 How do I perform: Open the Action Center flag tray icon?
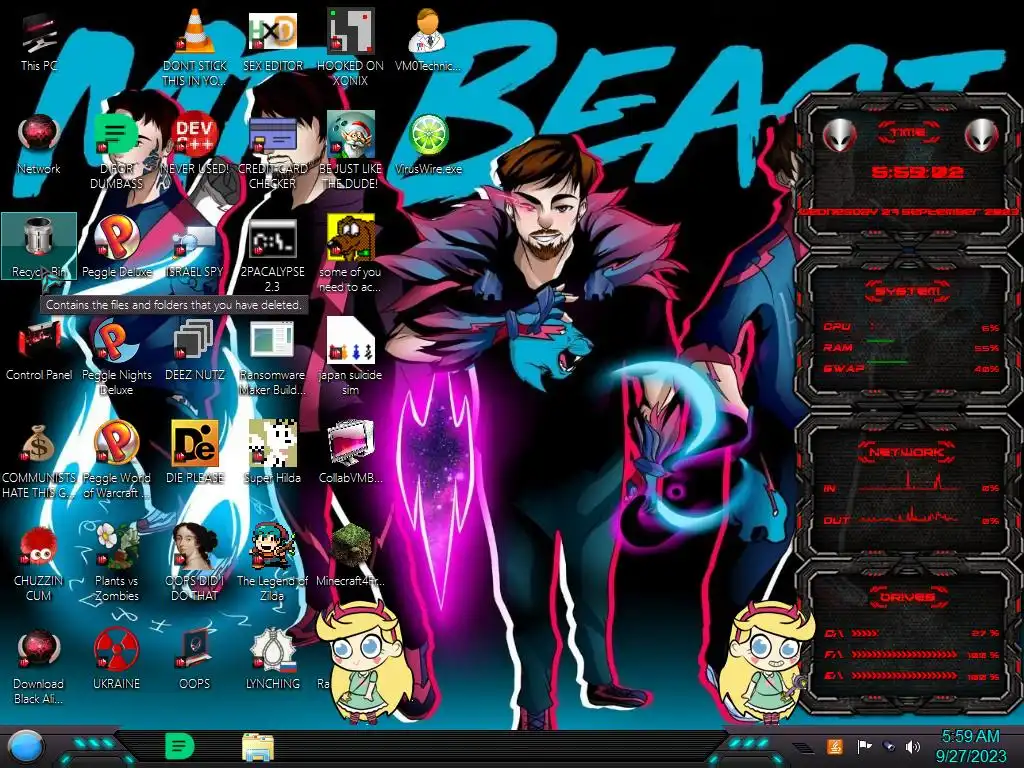[864, 746]
